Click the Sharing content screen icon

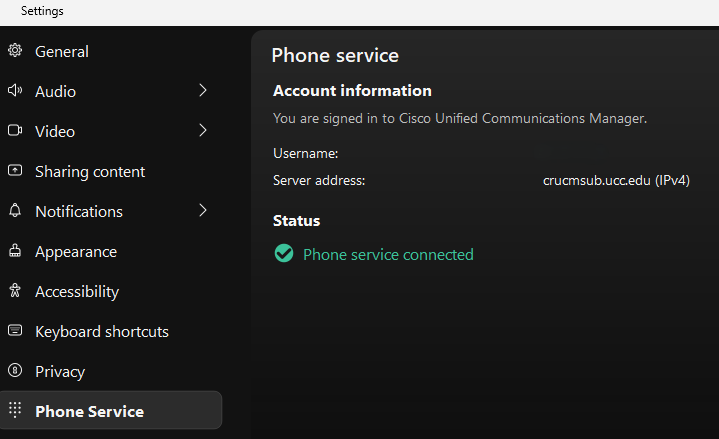point(15,171)
